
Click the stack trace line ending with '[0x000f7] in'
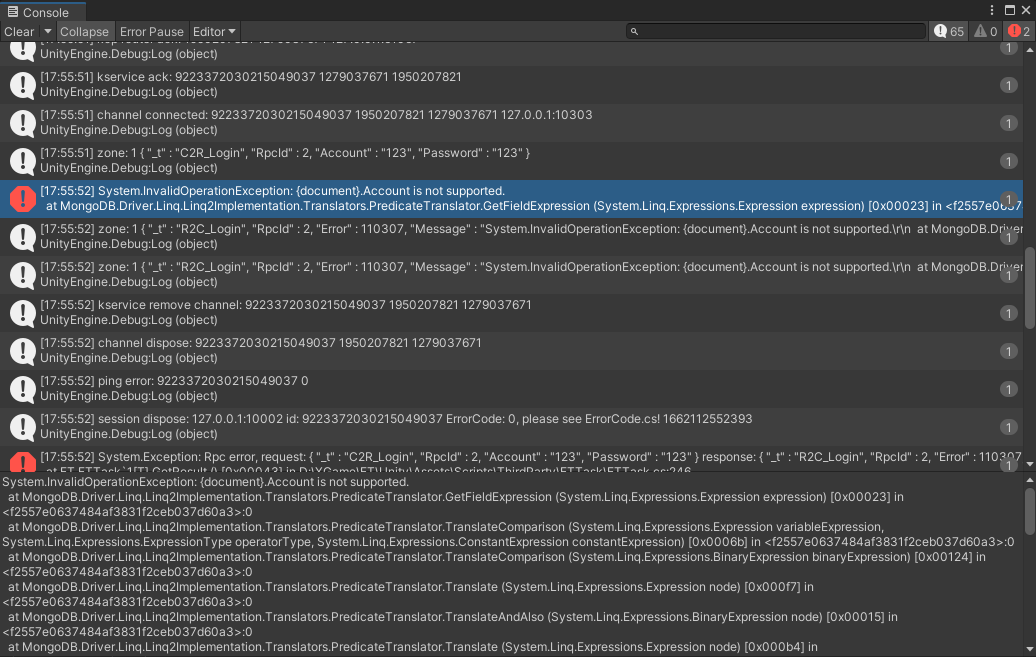410,587
